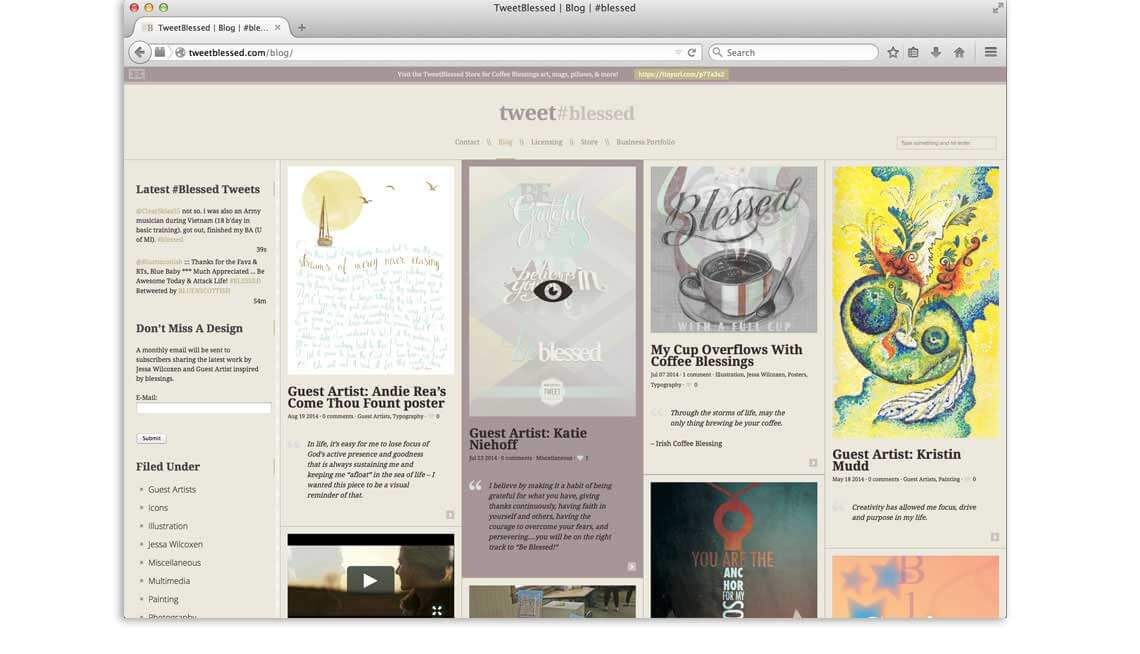Screen dimensions: 1140x654
Task: Reload the page with the refresh icon
Action: point(691,52)
